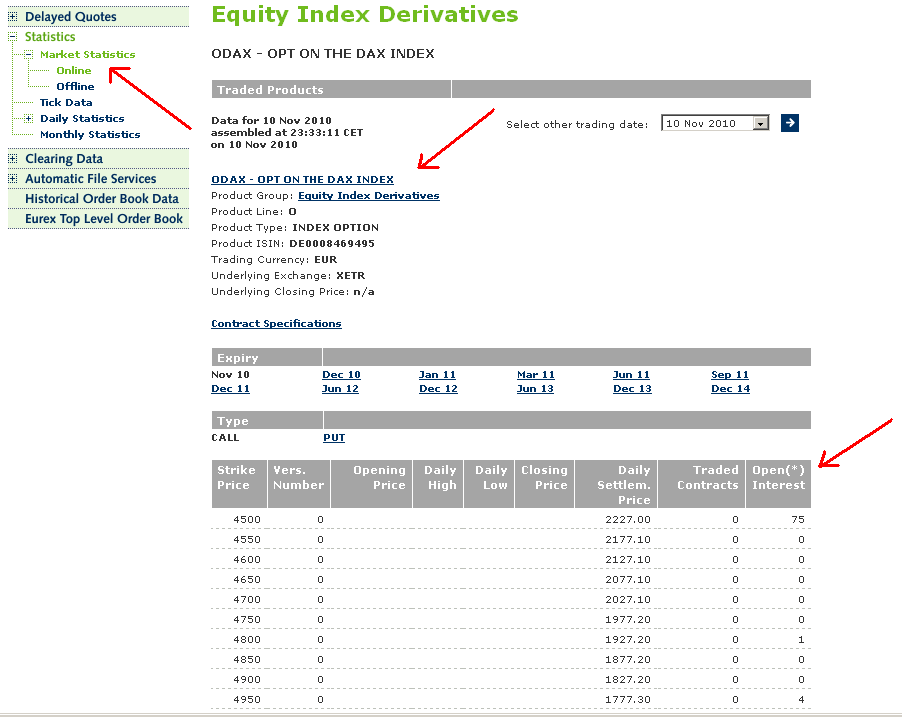
Task: Select the Dec 13 expiry
Action: tap(632, 389)
